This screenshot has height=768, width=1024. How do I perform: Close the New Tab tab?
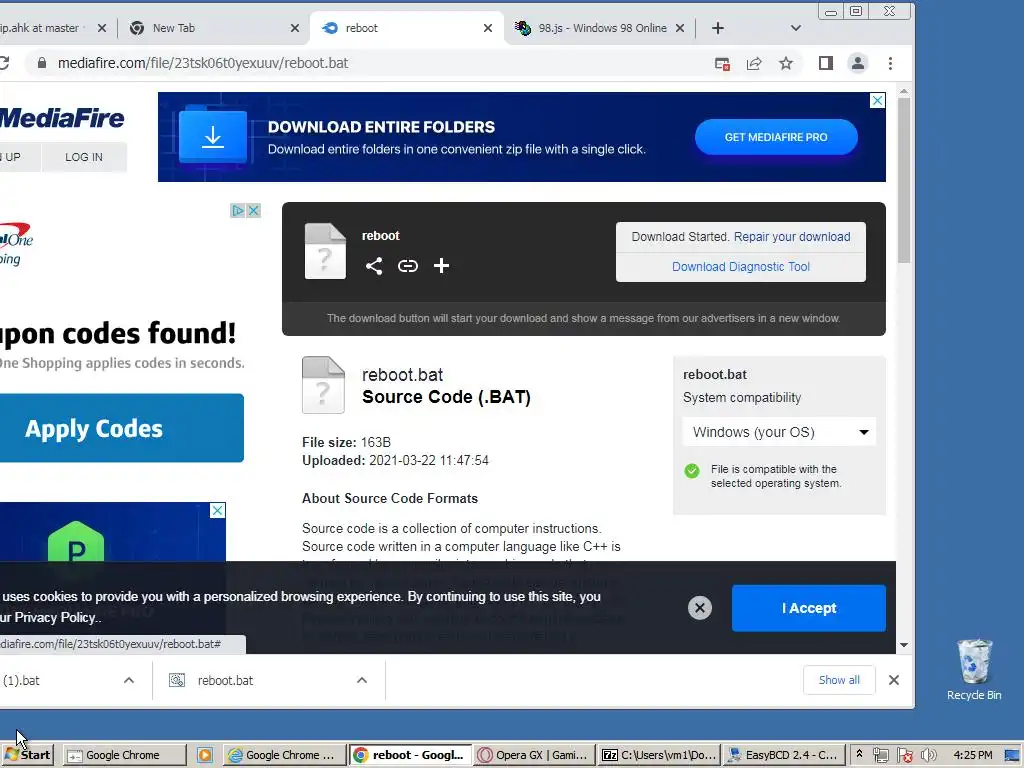[x=295, y=28]
